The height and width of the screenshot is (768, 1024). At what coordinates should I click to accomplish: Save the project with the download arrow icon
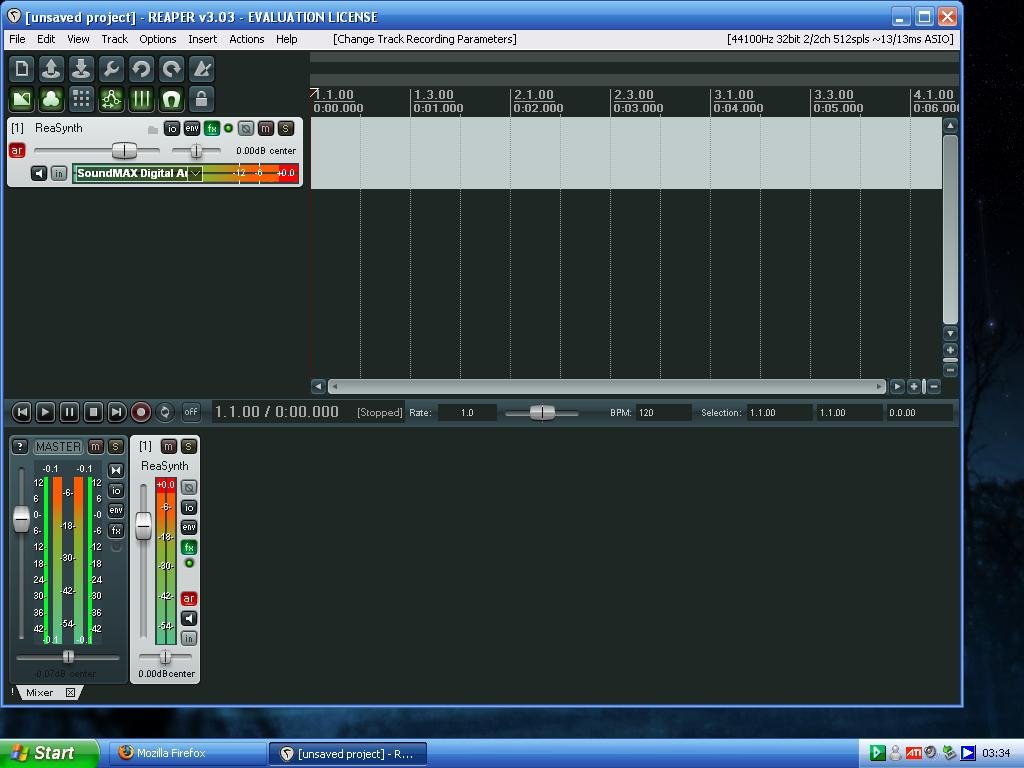pyautogui.click(x=81, y=69)
